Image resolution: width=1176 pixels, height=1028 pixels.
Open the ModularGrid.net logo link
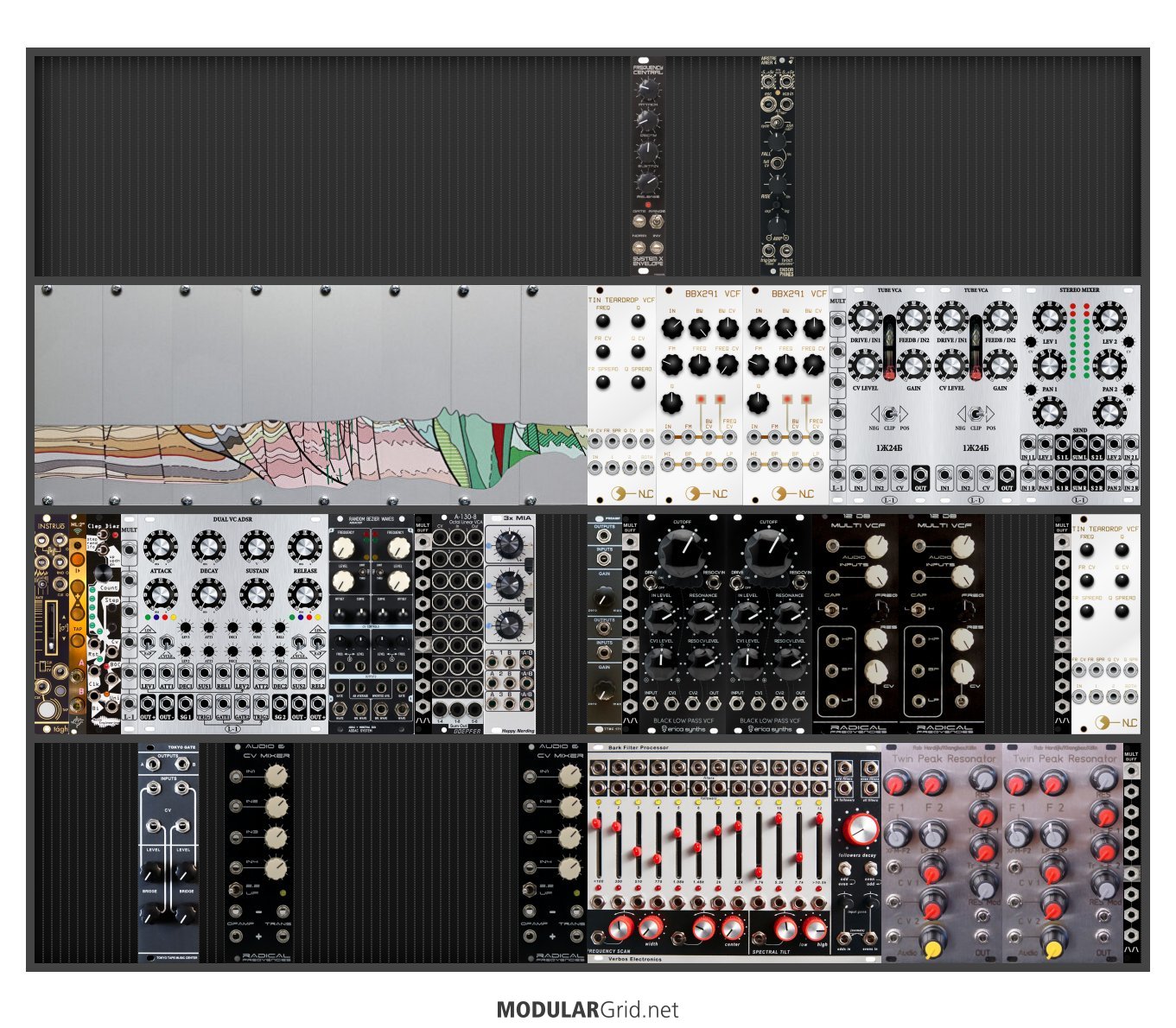[x=588, y=1009]
